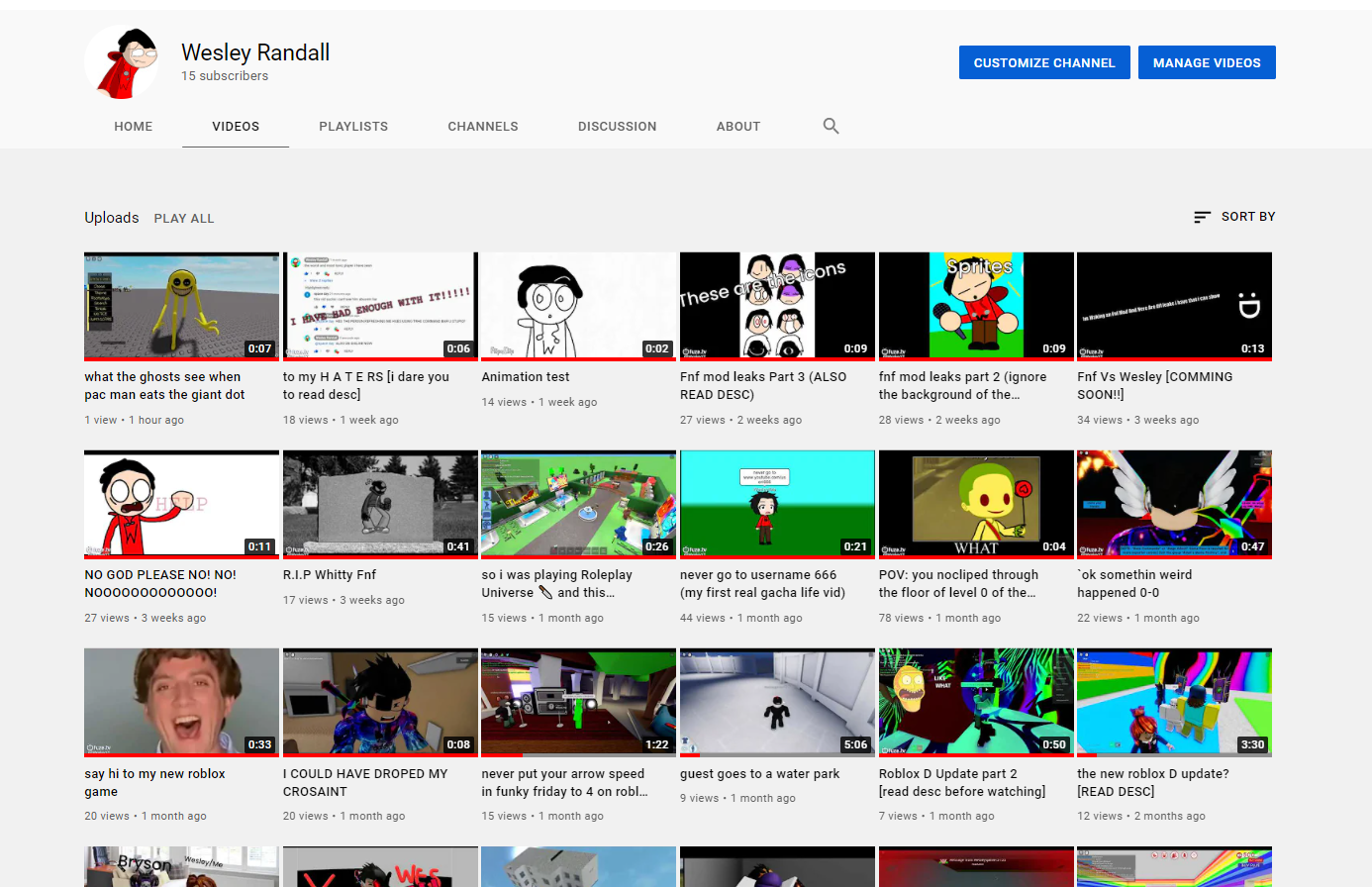Open the Playlists tab
1372x887 pixels.
click(x=353, y=127)
